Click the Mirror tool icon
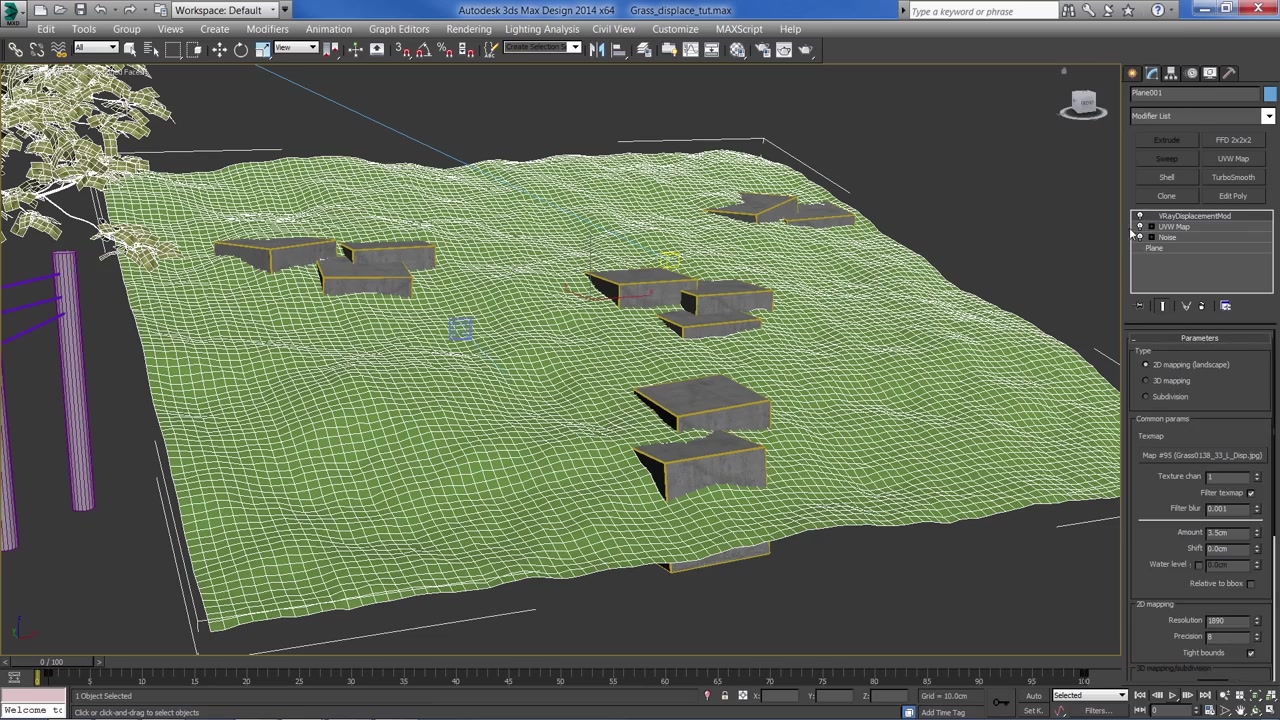The image size is (1280, 720). coord(597,50)
